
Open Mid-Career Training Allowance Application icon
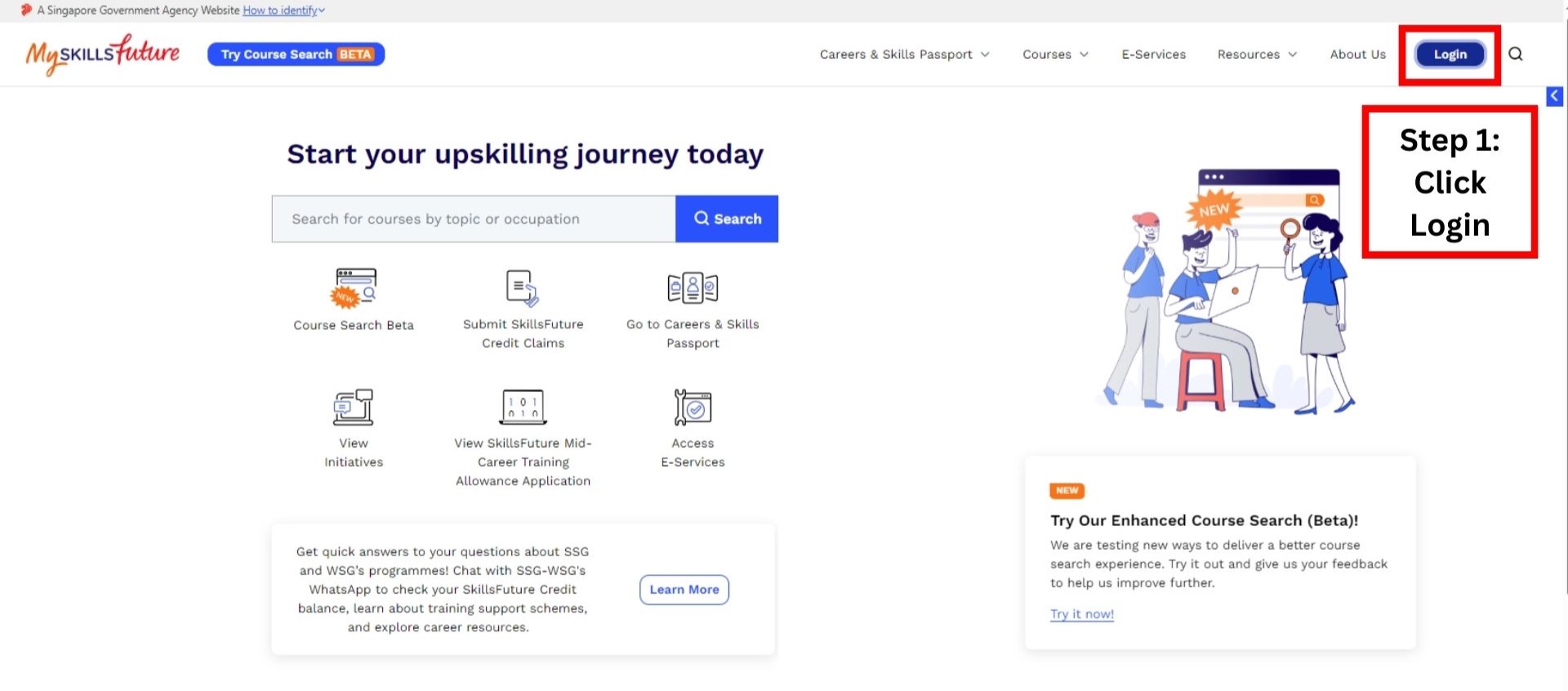[523, 408]
